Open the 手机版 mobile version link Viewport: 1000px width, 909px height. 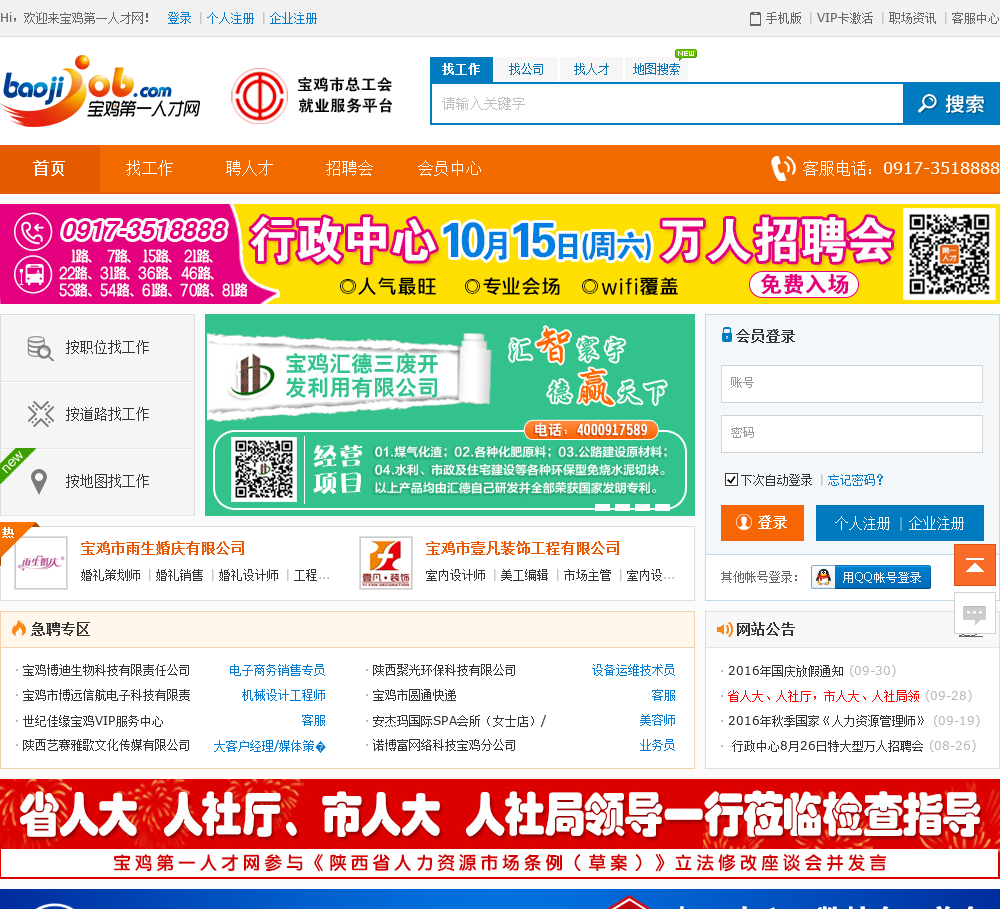pyautogui.click(x=776, y=18)
